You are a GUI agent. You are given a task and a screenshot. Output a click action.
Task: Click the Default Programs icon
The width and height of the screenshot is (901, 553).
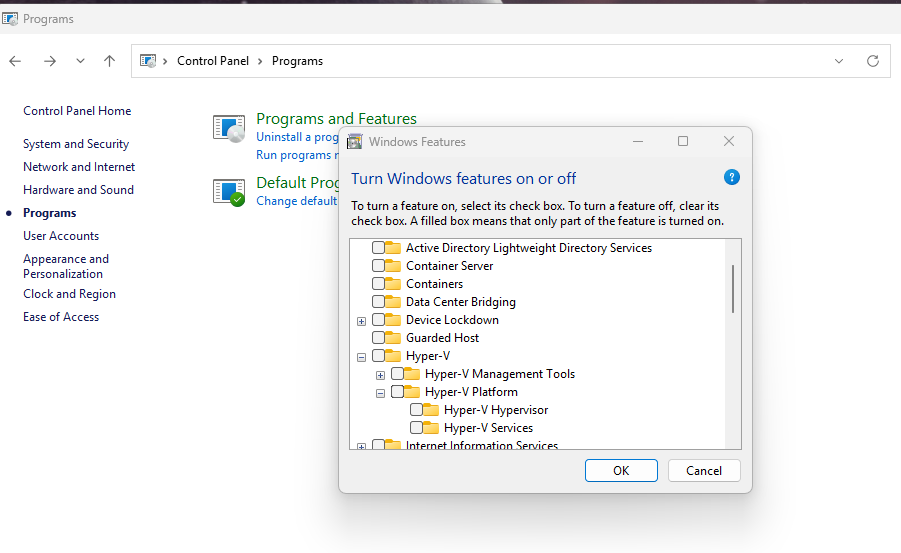pyautogui.click(x=229, y=191)
